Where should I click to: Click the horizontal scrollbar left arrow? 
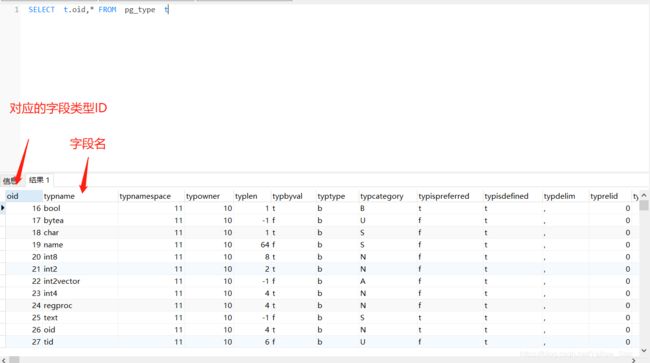pos(4,360)
